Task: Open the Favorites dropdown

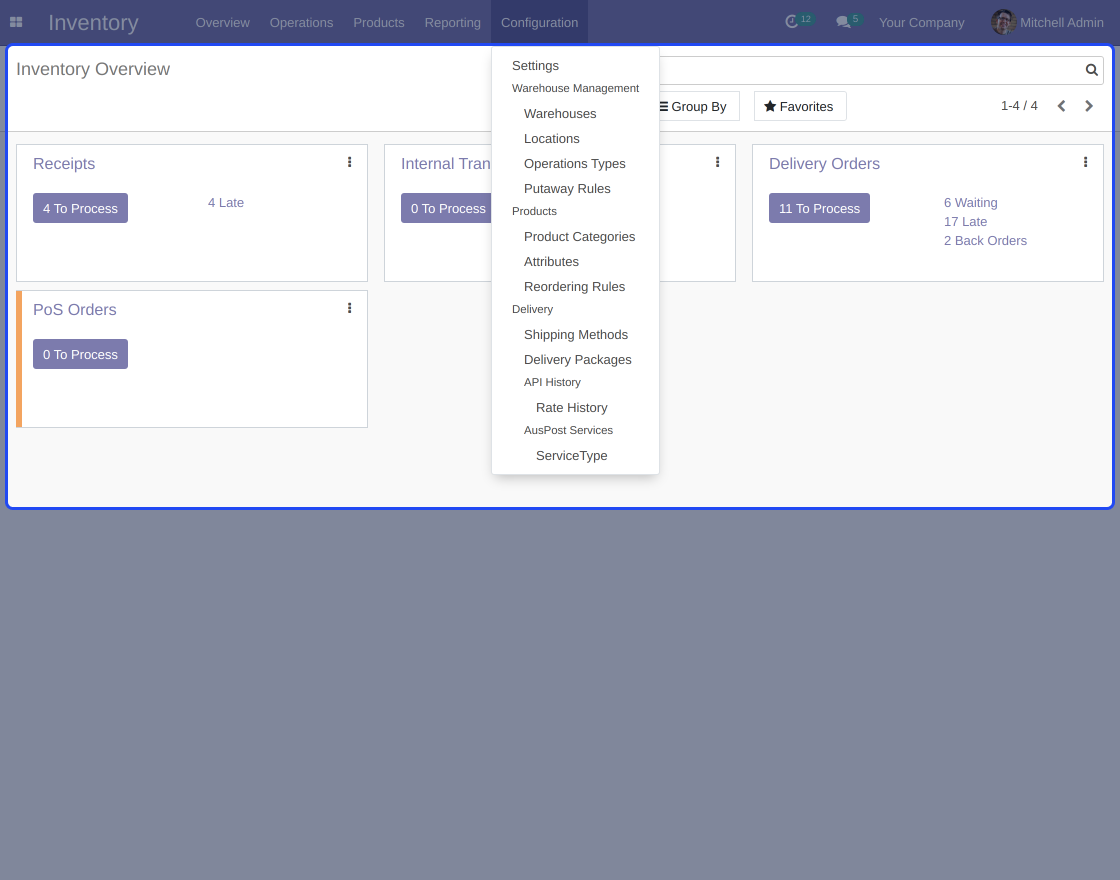Action: (x=799, y=106)
